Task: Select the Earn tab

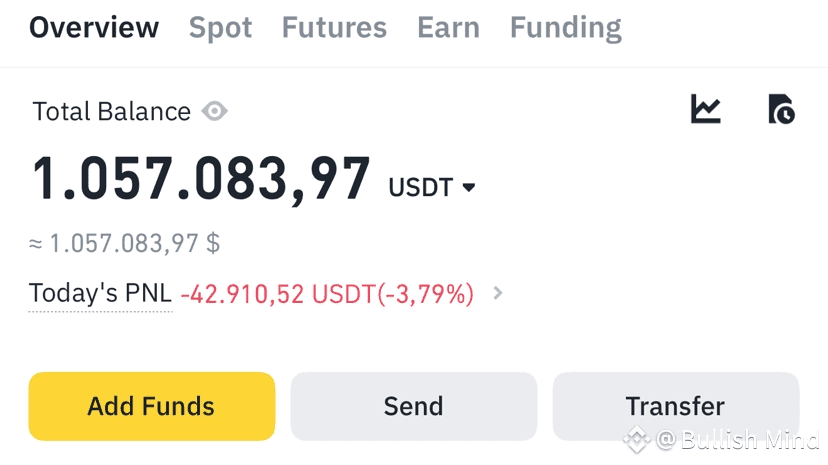Action: (448, 28)
